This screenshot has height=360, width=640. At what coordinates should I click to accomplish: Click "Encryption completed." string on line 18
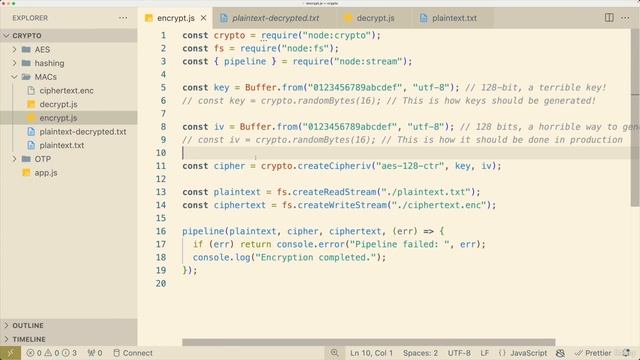[x=316, y=258]
